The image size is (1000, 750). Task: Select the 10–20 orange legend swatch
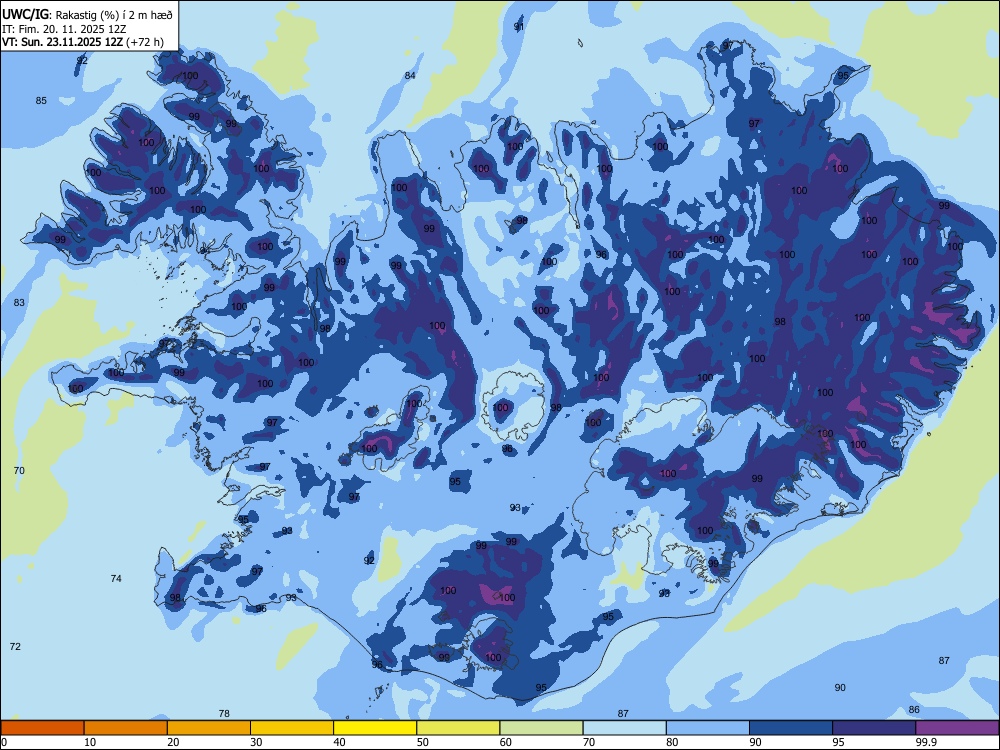[x=126, y=728]
